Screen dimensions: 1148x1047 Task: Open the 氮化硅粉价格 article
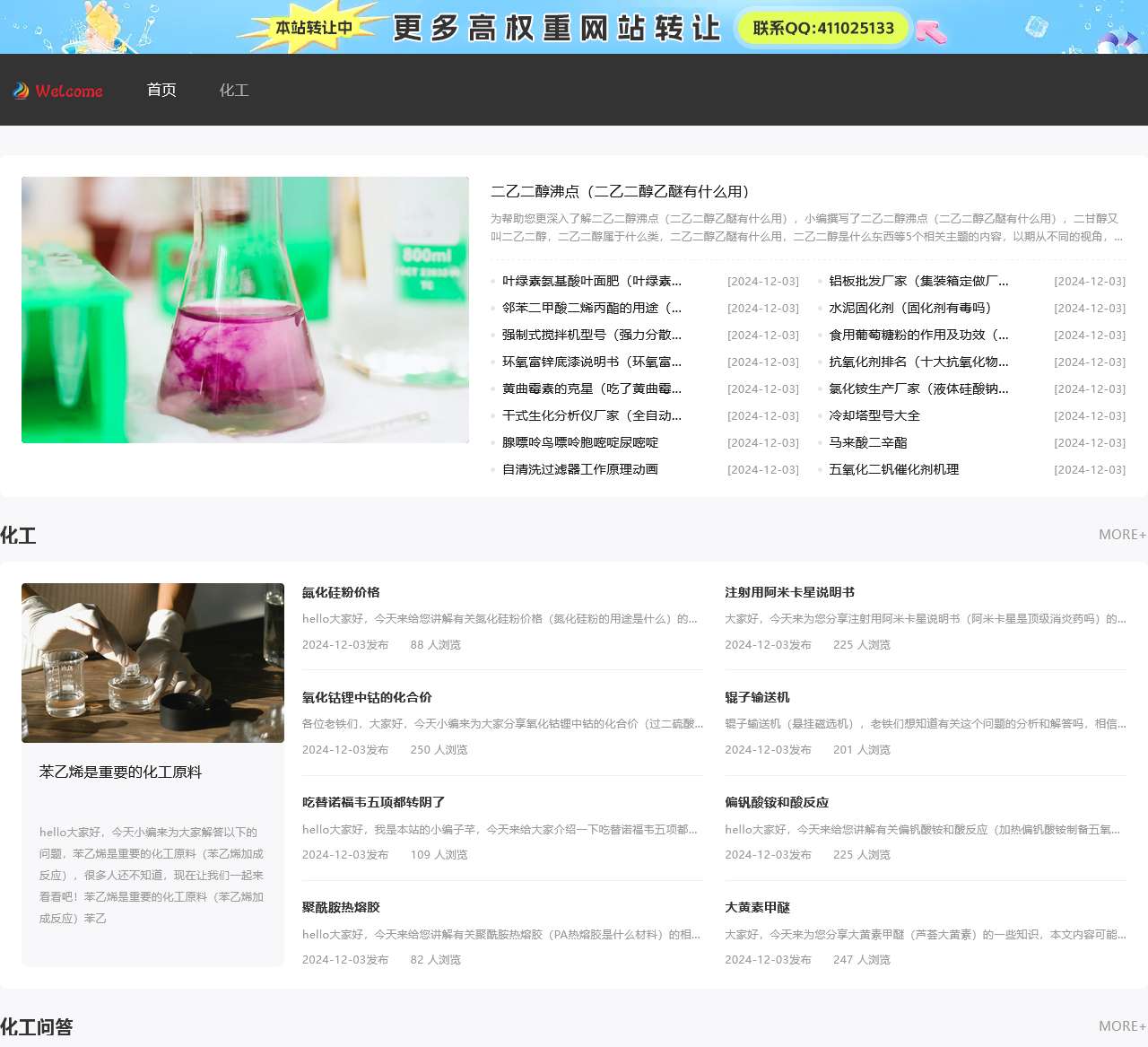coord(341,592)
